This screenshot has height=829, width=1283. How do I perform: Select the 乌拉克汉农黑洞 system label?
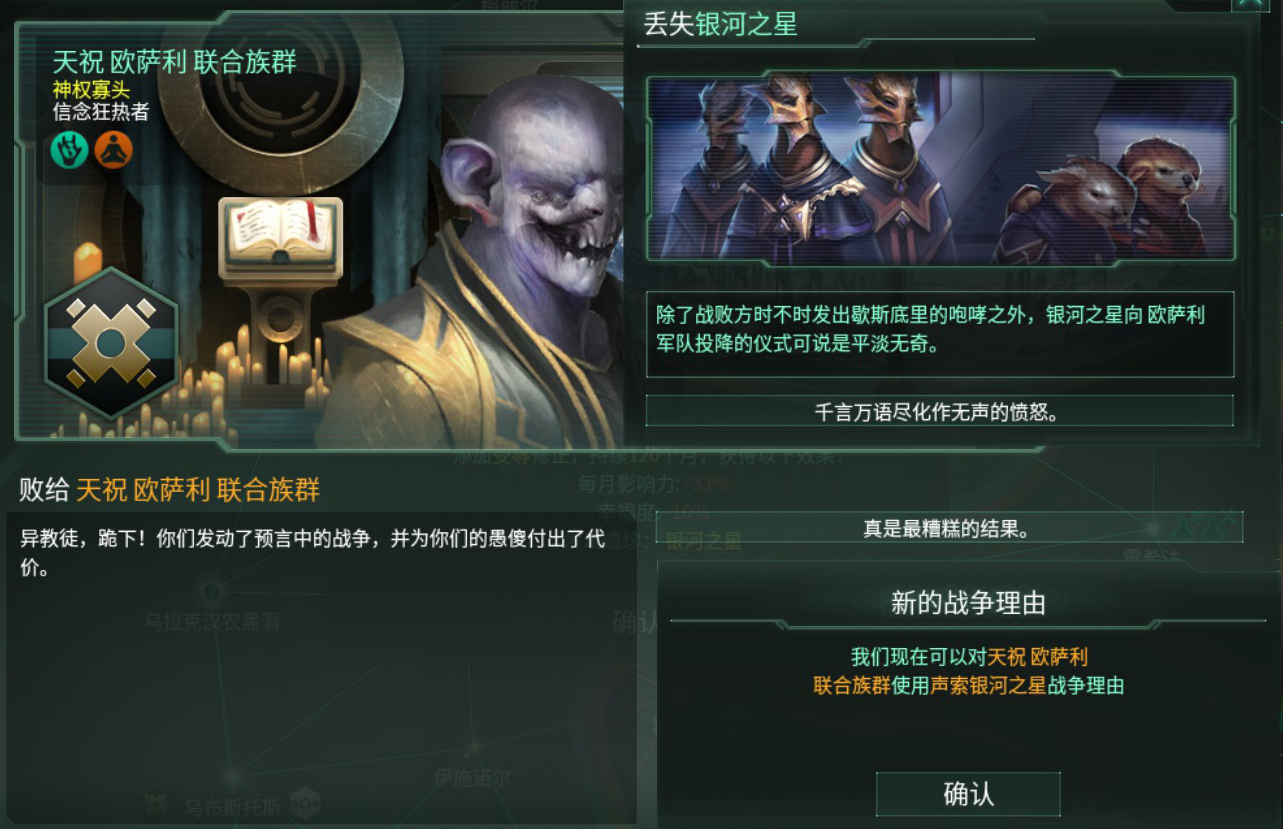(x=211, y=622)
